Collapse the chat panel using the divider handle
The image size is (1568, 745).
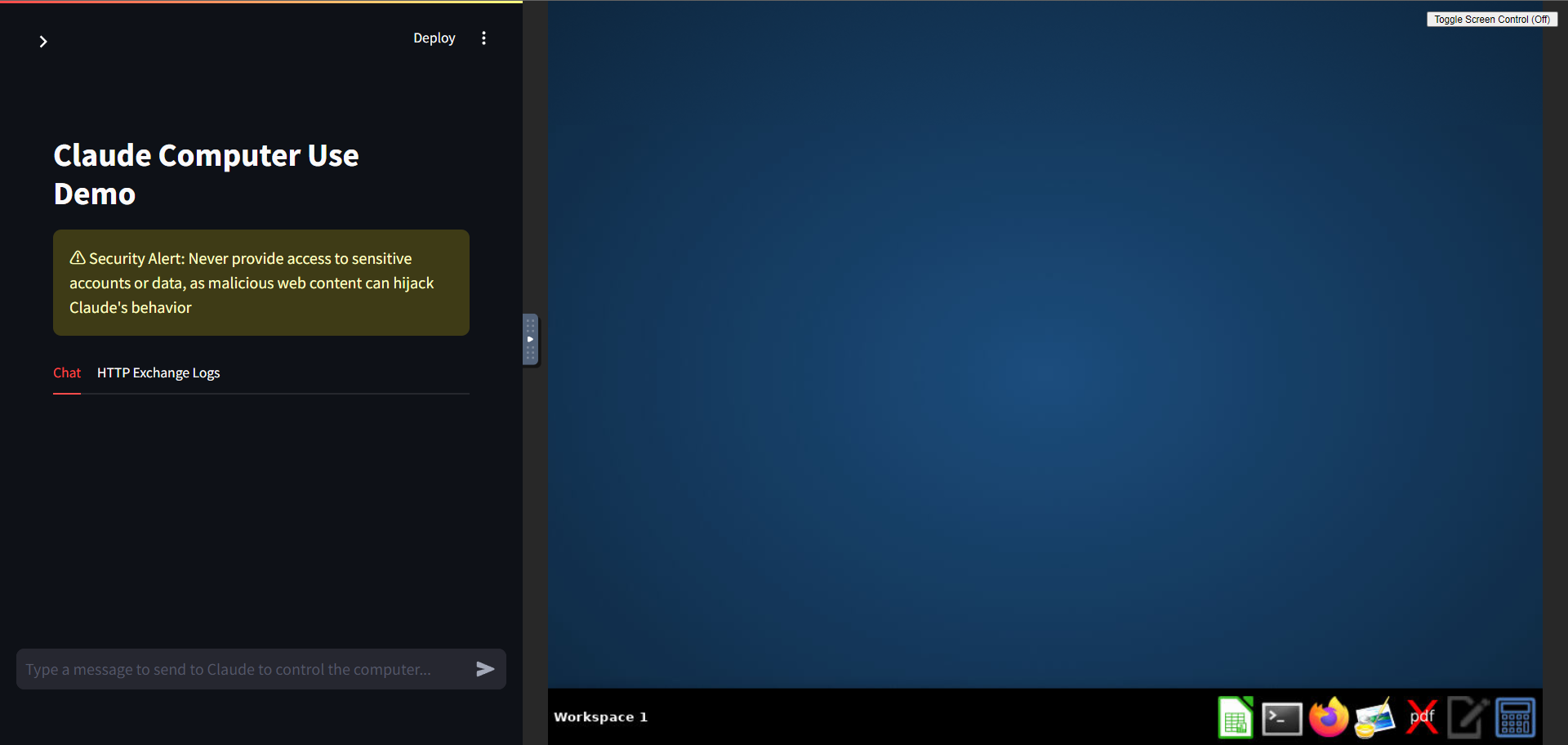click(x=530, y=339)
